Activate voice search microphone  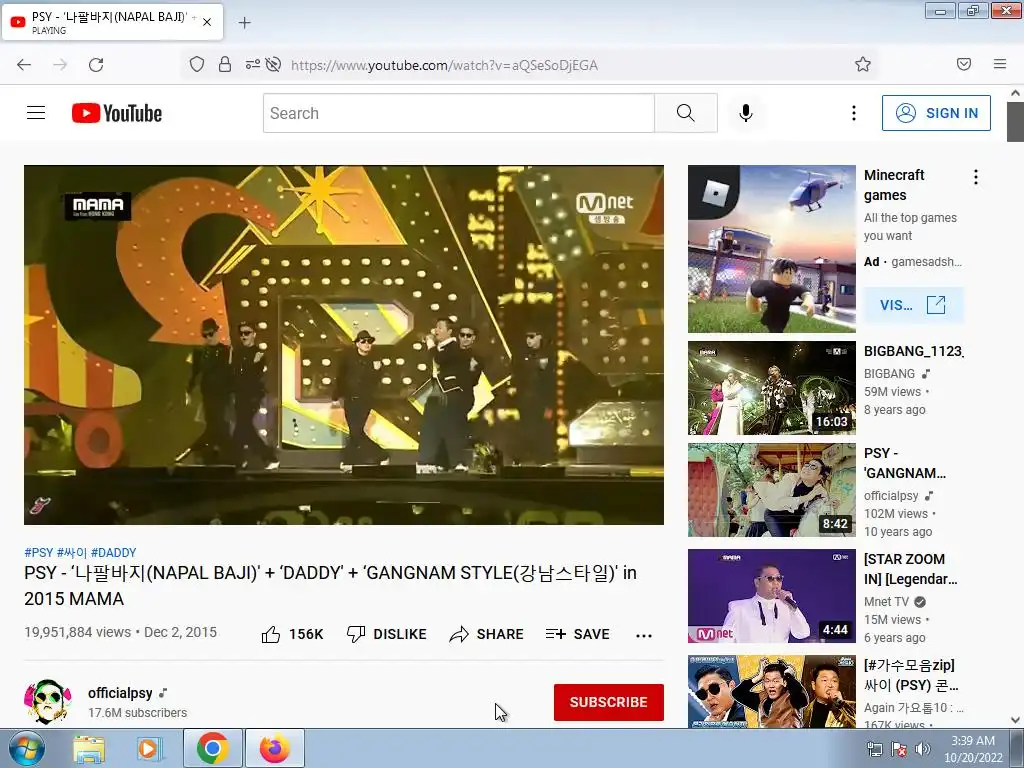coord(746,113)
